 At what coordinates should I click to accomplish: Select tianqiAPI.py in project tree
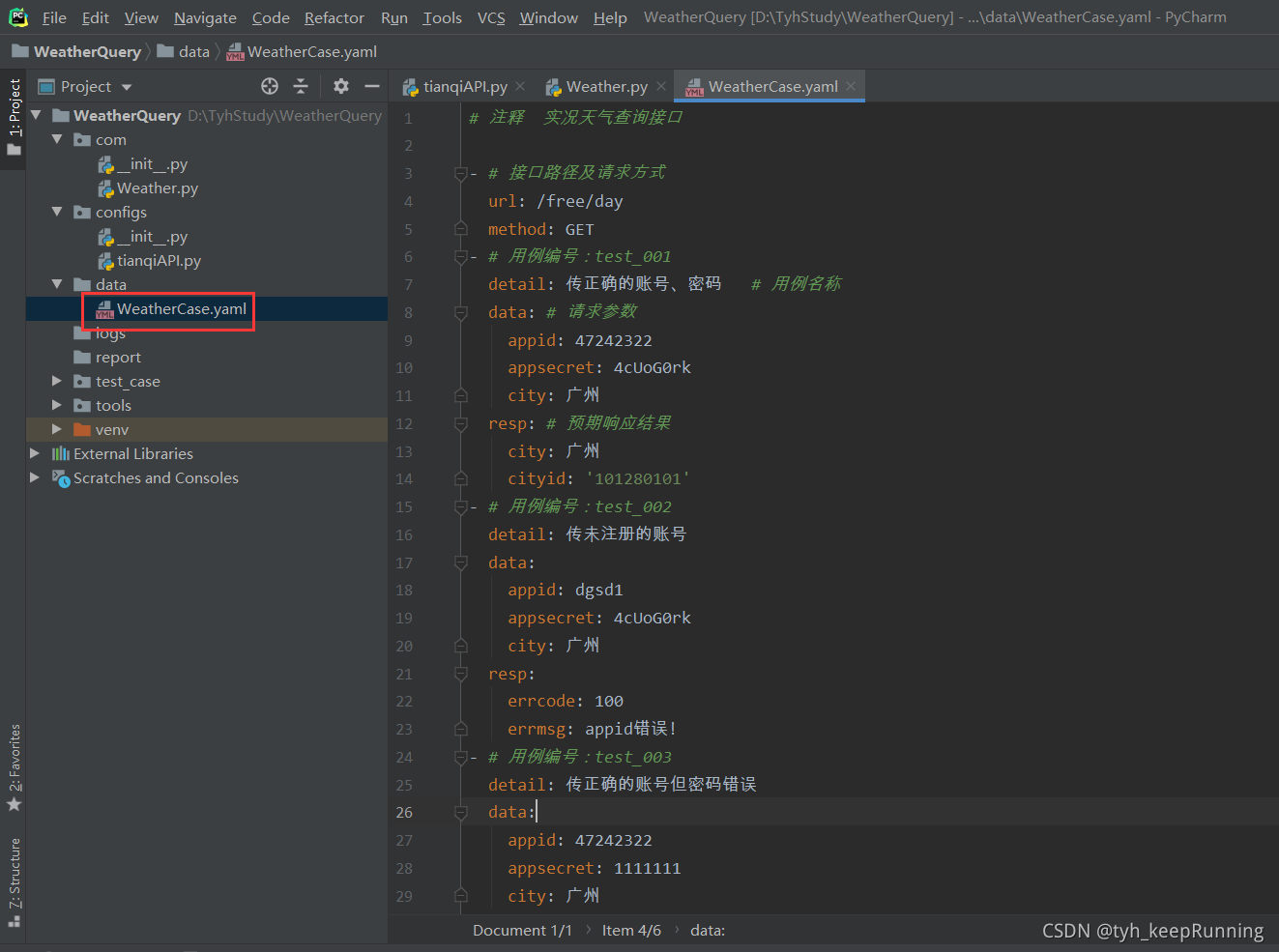pos(150,260)
